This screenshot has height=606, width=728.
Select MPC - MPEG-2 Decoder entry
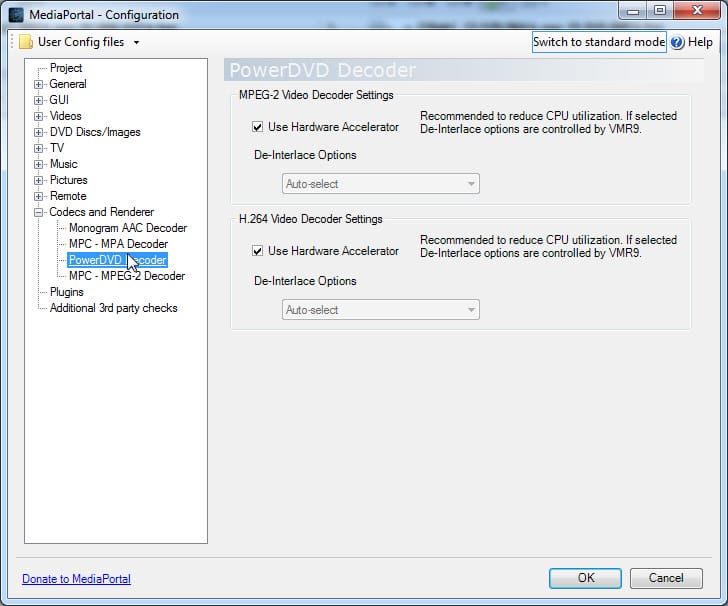coord(126,276)
